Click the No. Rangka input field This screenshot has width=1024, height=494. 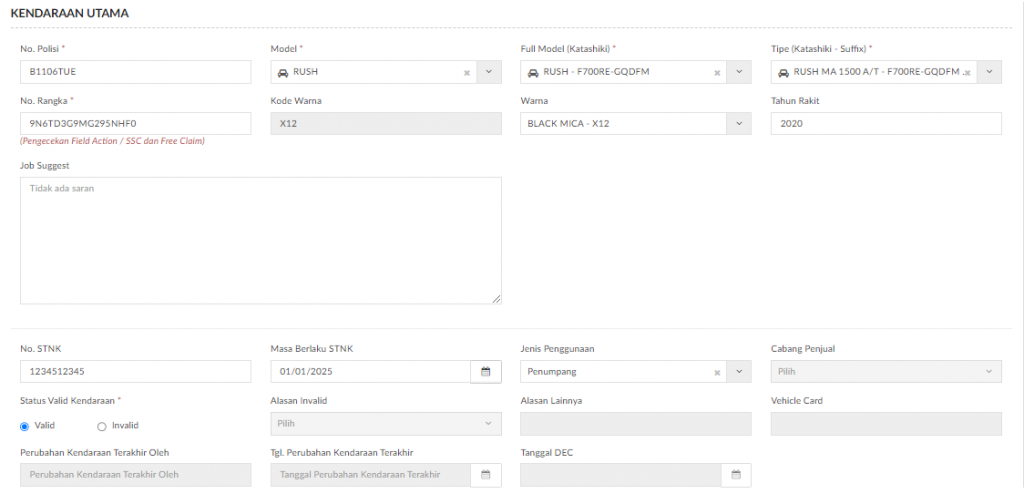136,124
